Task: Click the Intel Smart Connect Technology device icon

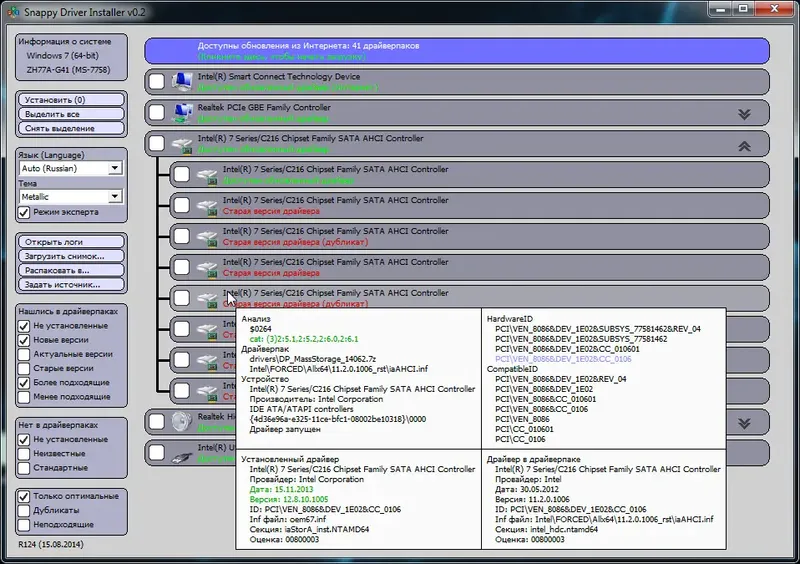Action: [182, 82]
